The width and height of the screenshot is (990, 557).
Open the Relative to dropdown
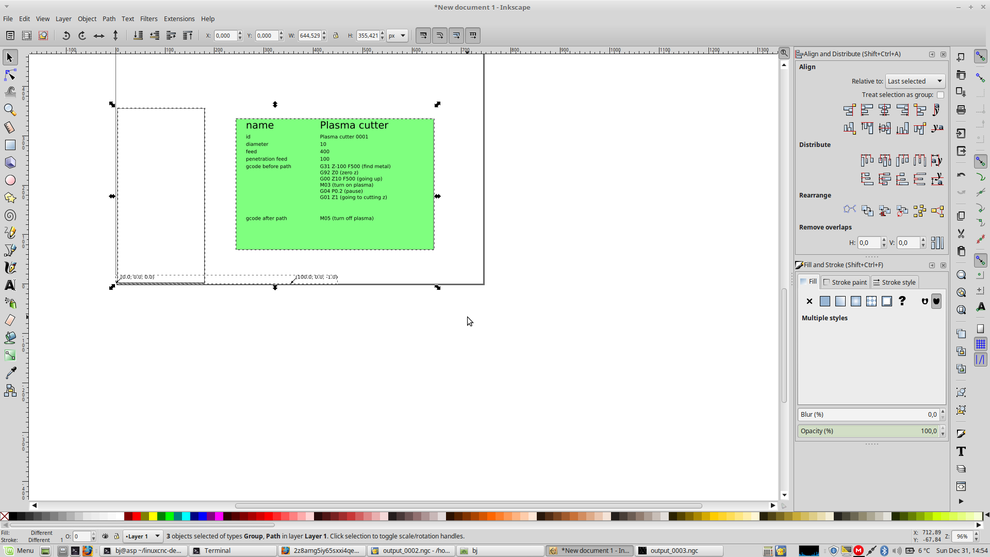coord(914,81)
